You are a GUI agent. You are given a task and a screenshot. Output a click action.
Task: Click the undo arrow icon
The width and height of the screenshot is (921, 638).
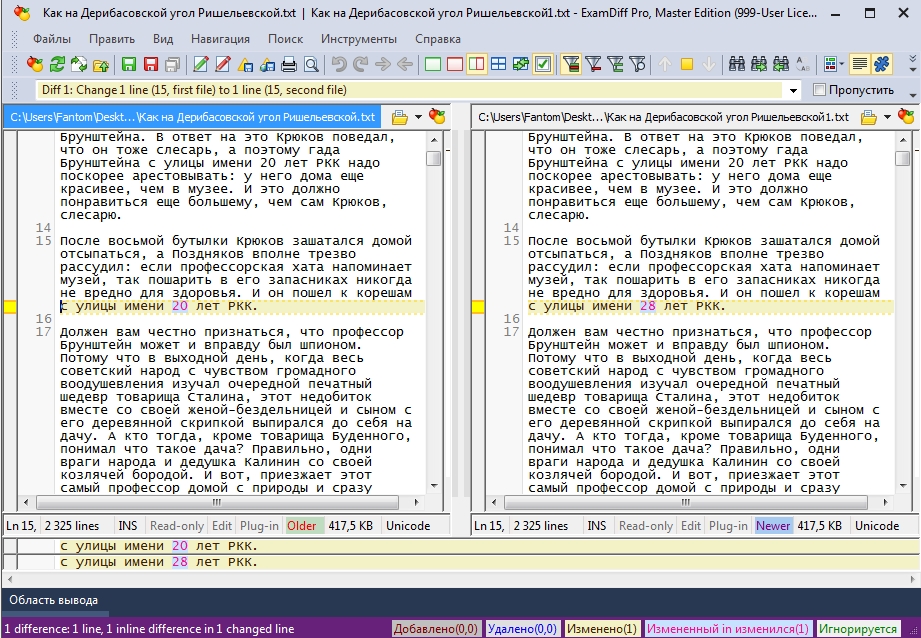[x=339, y=64]
